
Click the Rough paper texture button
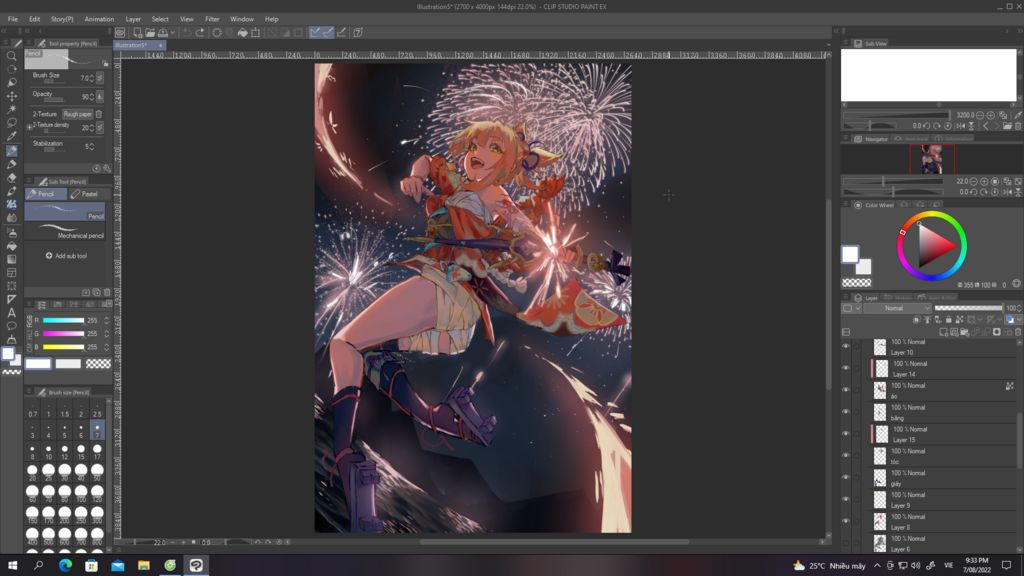coord(78,114)
